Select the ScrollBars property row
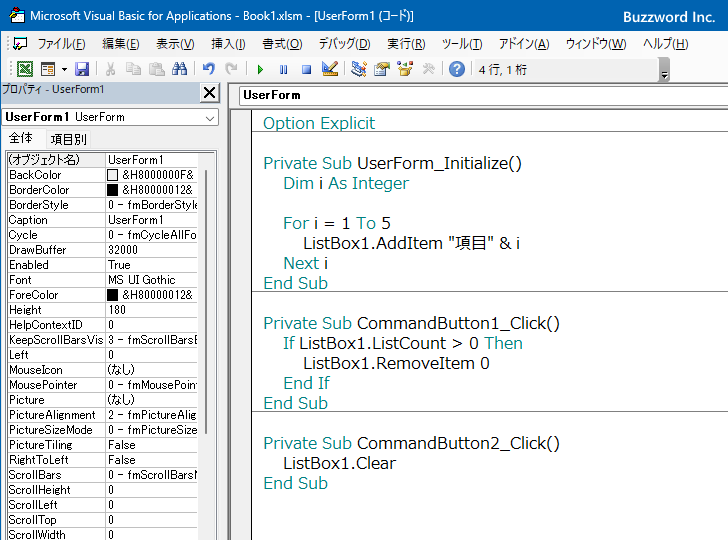Viewport: 728px width, 540px height. (103, 475)
